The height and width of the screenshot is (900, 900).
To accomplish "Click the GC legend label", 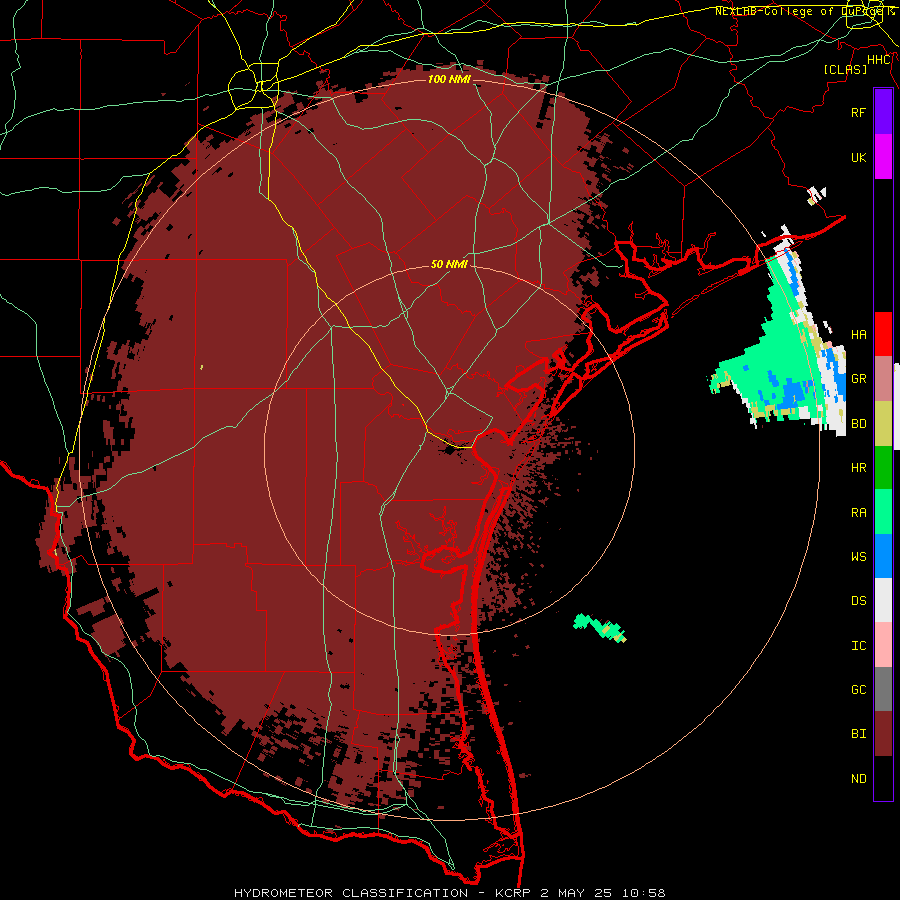I will point(859,690).
